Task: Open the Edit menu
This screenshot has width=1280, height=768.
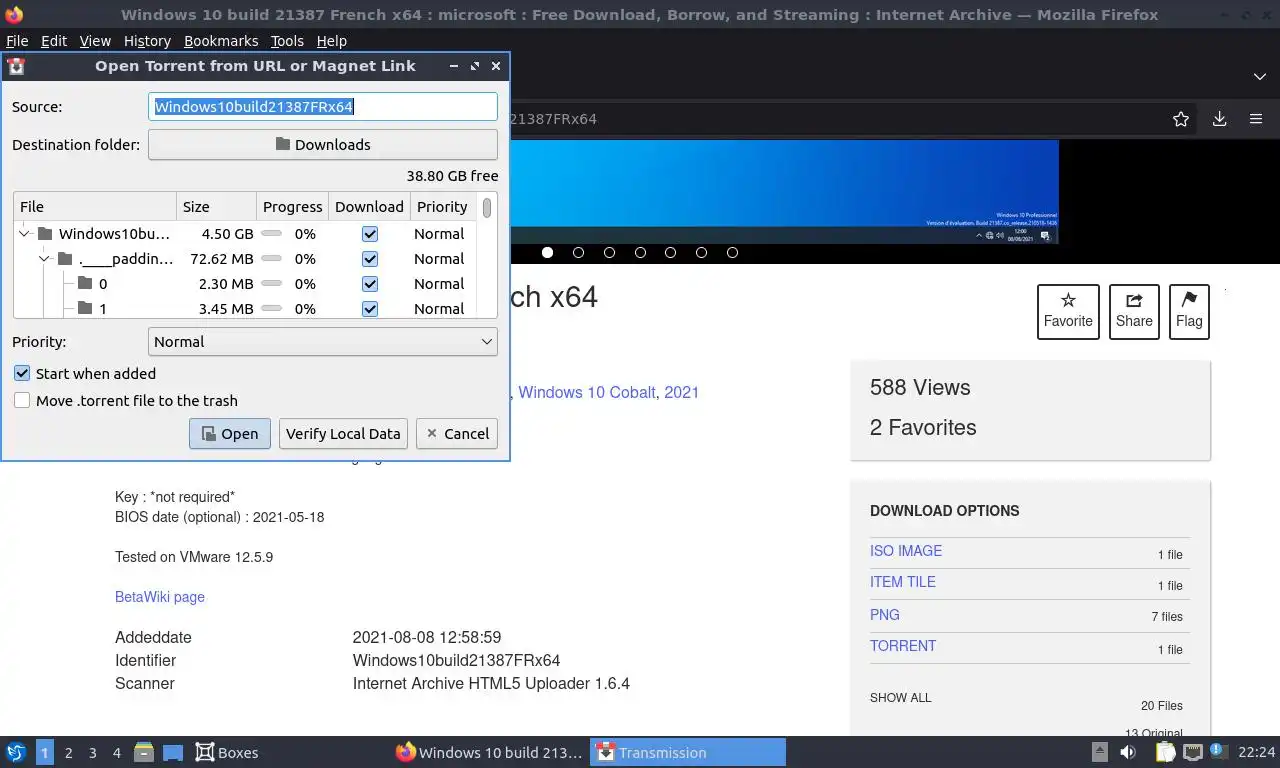Action: (x=54, y=41)
